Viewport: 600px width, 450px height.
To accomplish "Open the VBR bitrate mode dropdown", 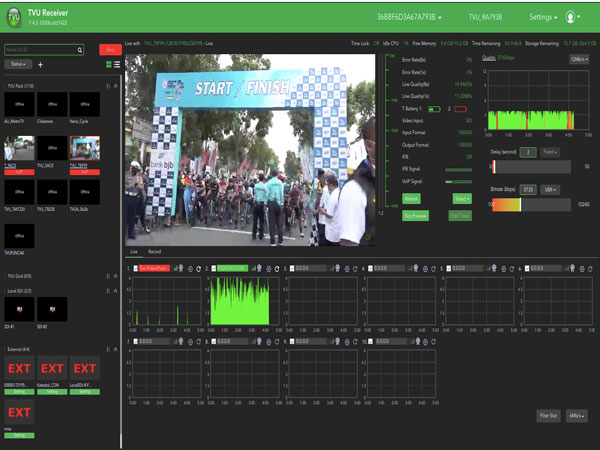I will [x=550, y=190].
